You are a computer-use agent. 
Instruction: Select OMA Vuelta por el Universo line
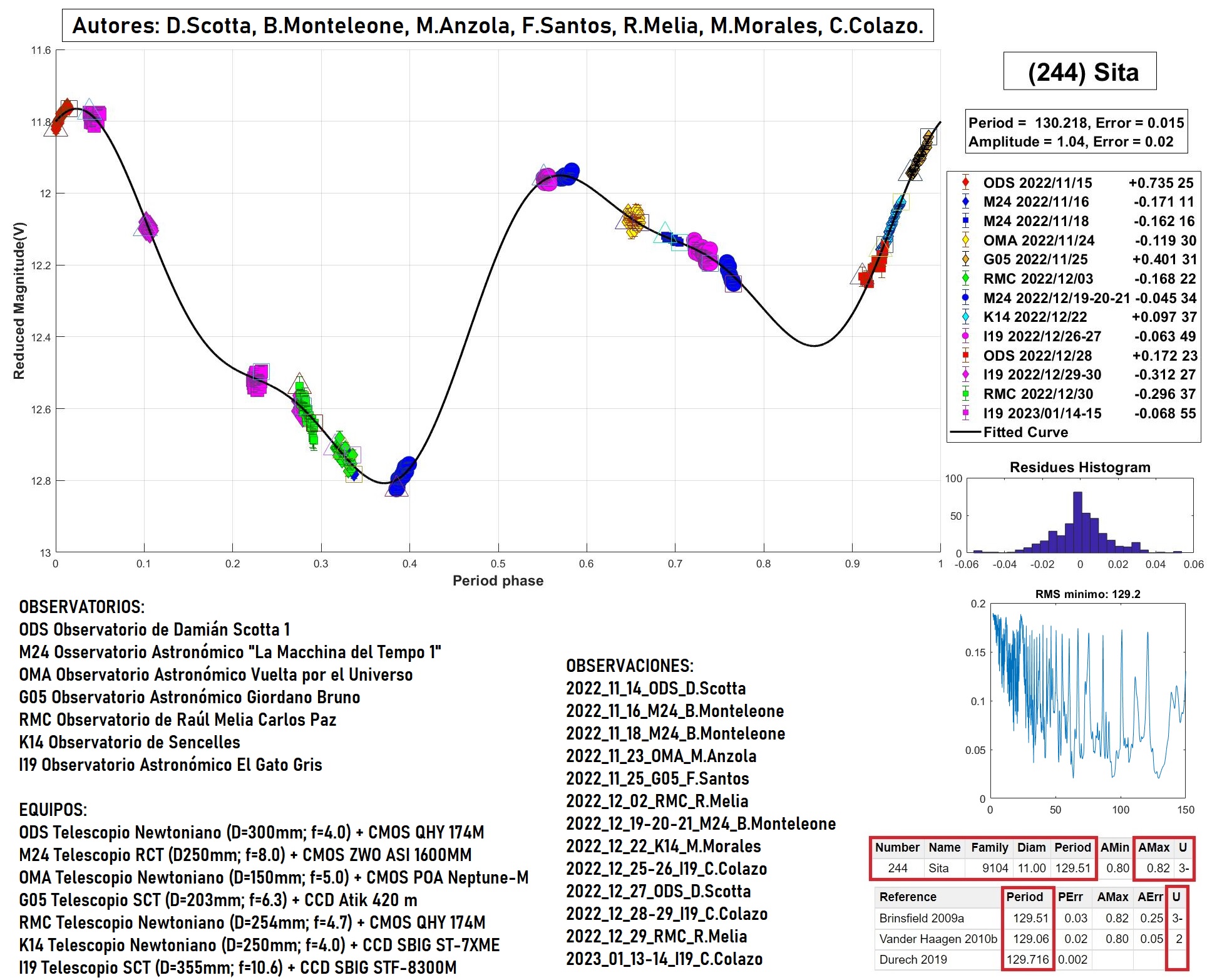(216, 674)
